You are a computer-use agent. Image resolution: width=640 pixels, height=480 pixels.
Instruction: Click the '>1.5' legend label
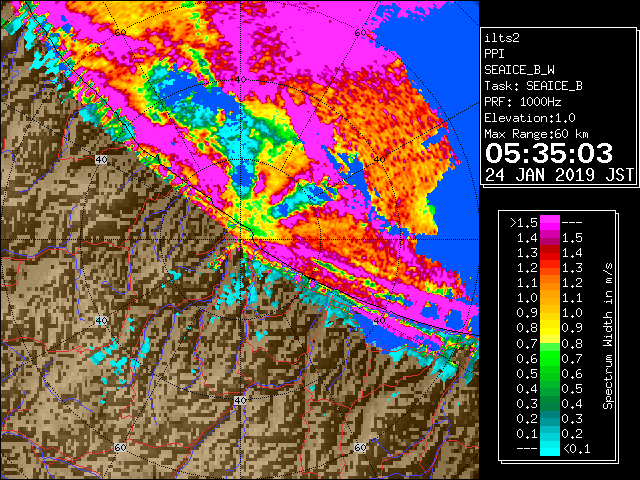(x=523, y=223)
